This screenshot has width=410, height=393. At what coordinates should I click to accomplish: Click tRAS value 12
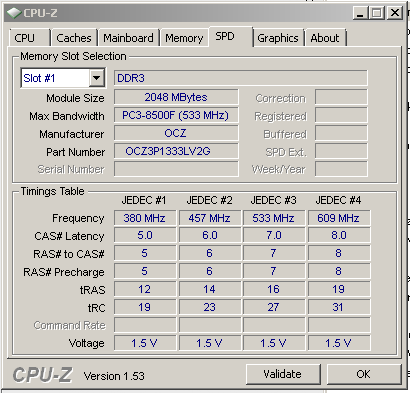(x=145, y=289)
